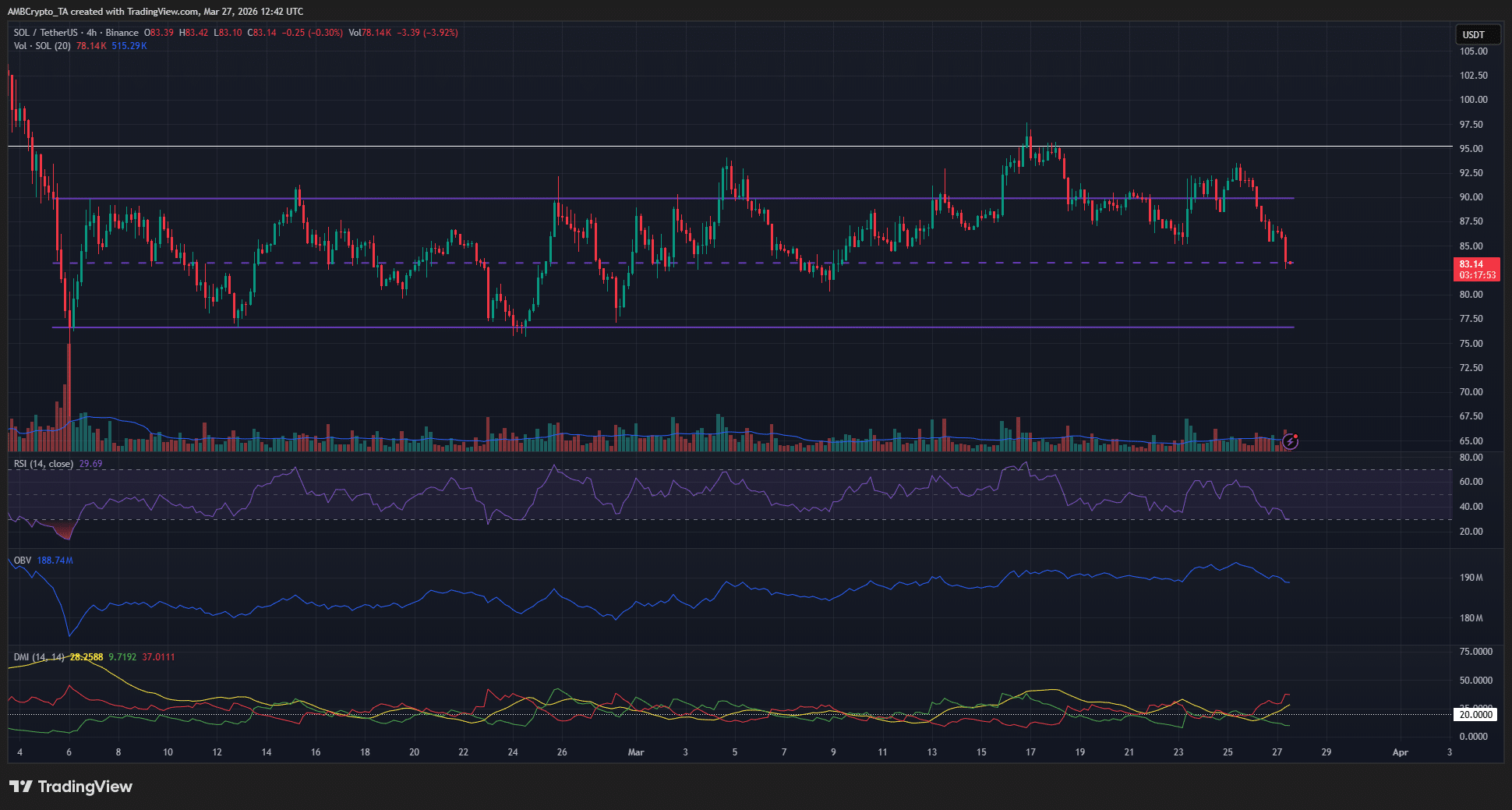
Task: Click the red 37.0111 DMI value
Action: 158,657
